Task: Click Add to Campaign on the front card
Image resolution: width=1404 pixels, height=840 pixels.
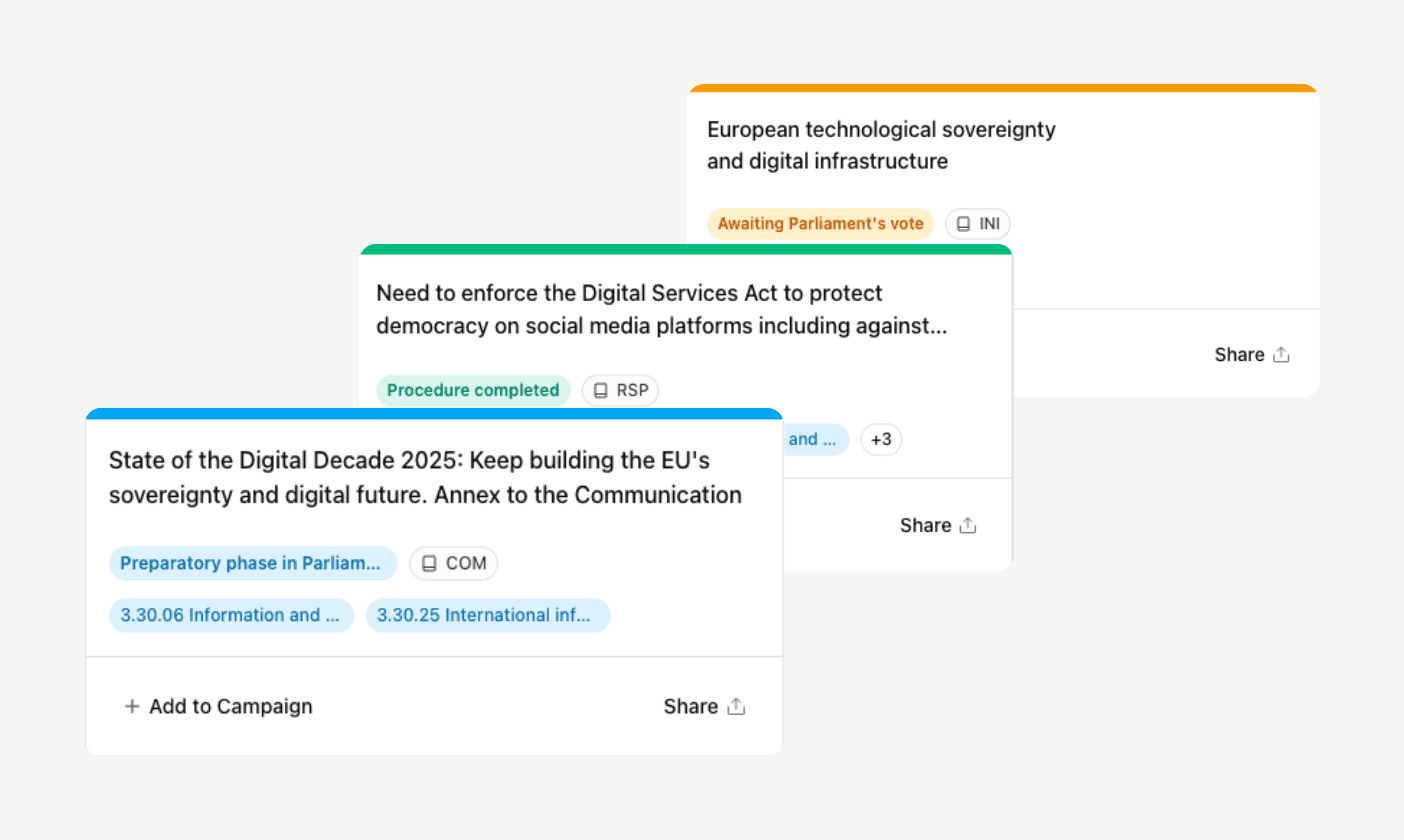Action: pos(218,706)
